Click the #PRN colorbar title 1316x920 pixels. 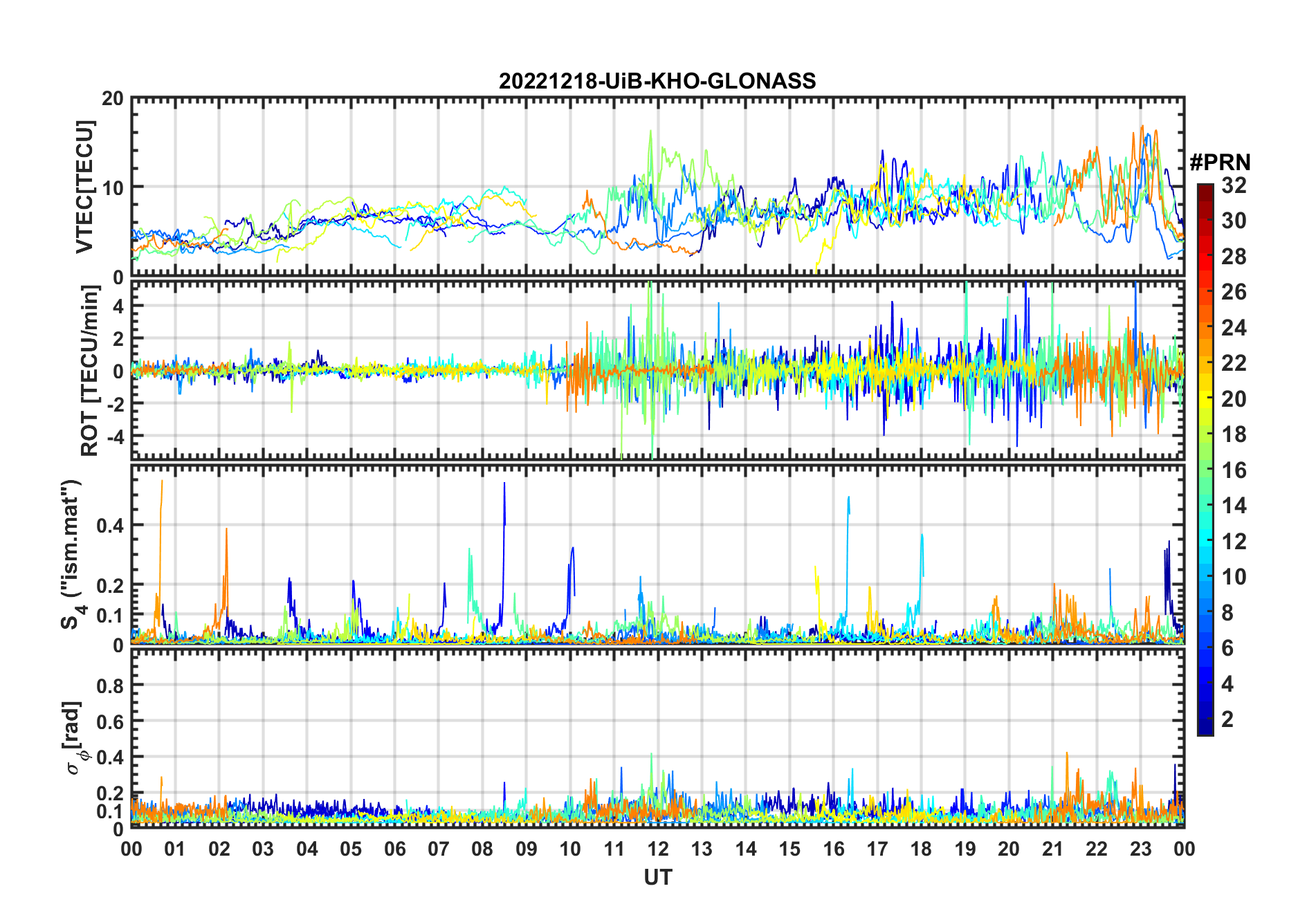coord(1220,163)
